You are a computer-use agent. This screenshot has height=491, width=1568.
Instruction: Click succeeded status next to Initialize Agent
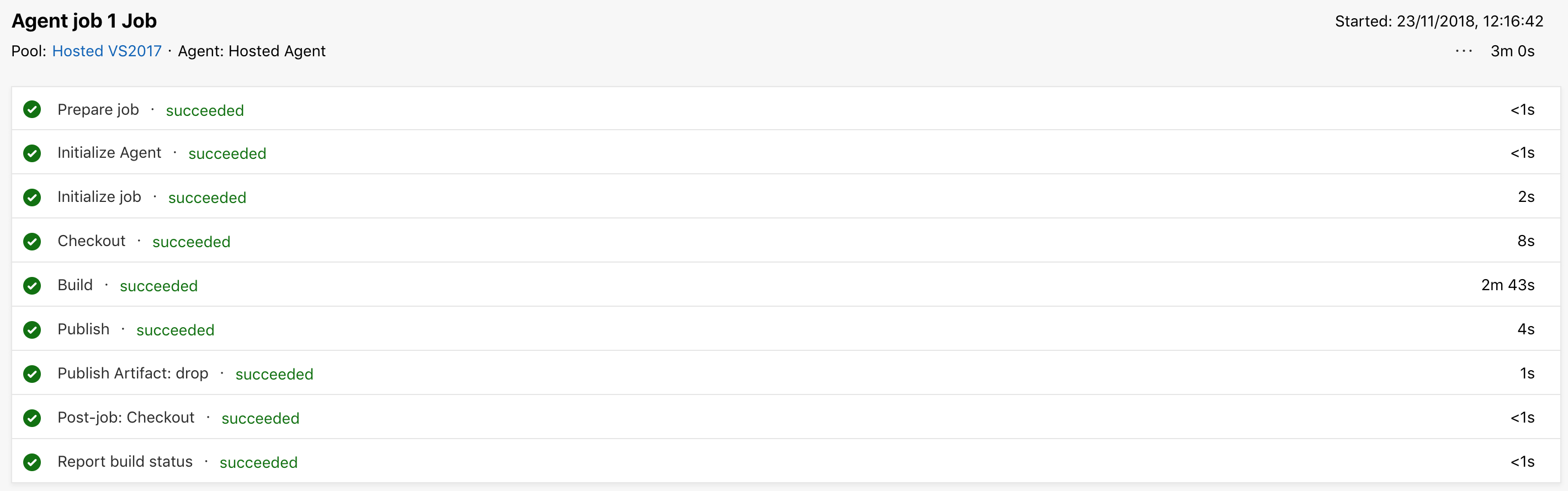pos(227,154)
